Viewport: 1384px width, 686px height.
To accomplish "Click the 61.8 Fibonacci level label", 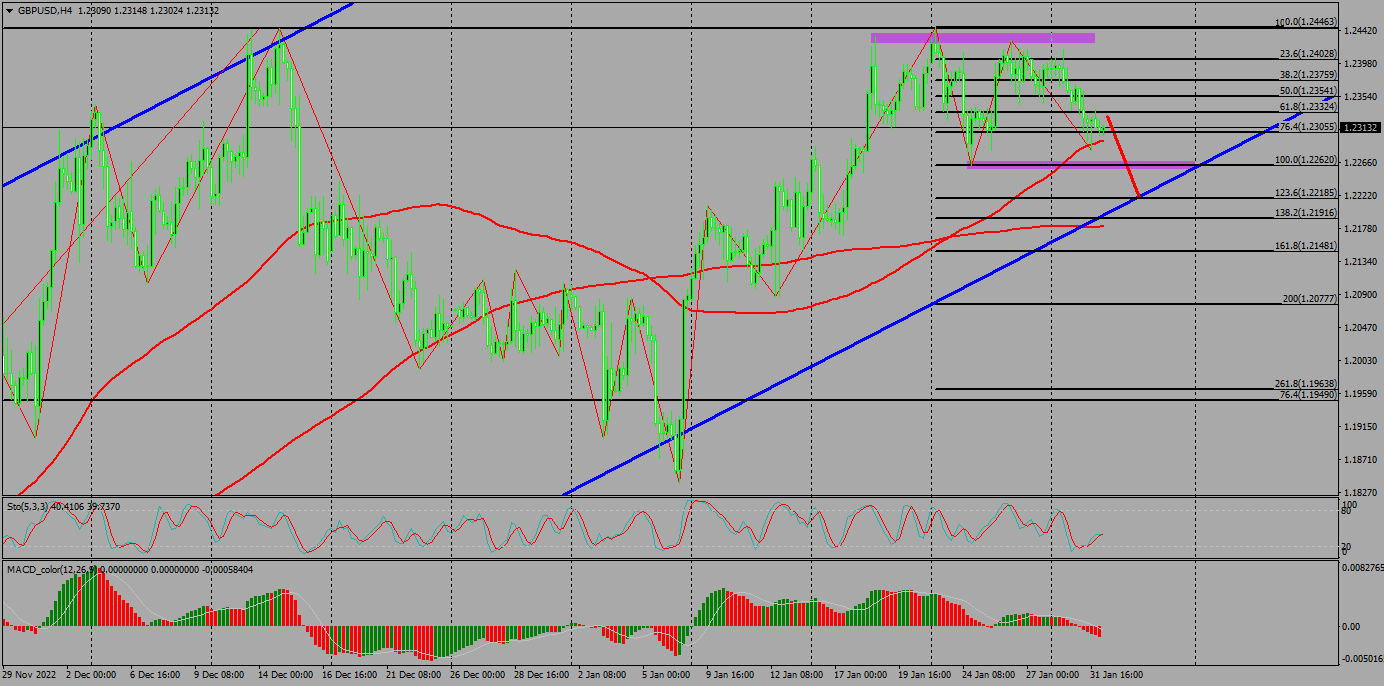I will pos(1306,107).
